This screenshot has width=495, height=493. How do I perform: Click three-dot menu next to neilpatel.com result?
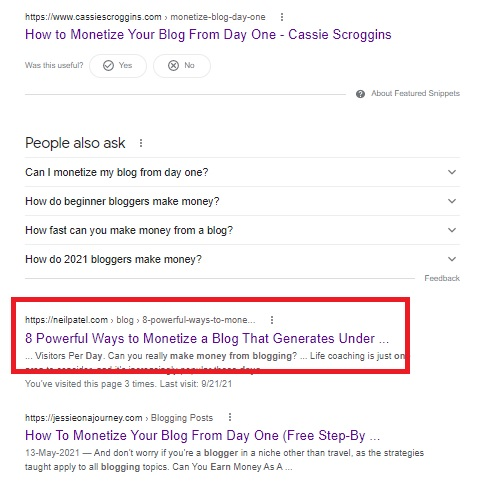(x=272, y=320)
